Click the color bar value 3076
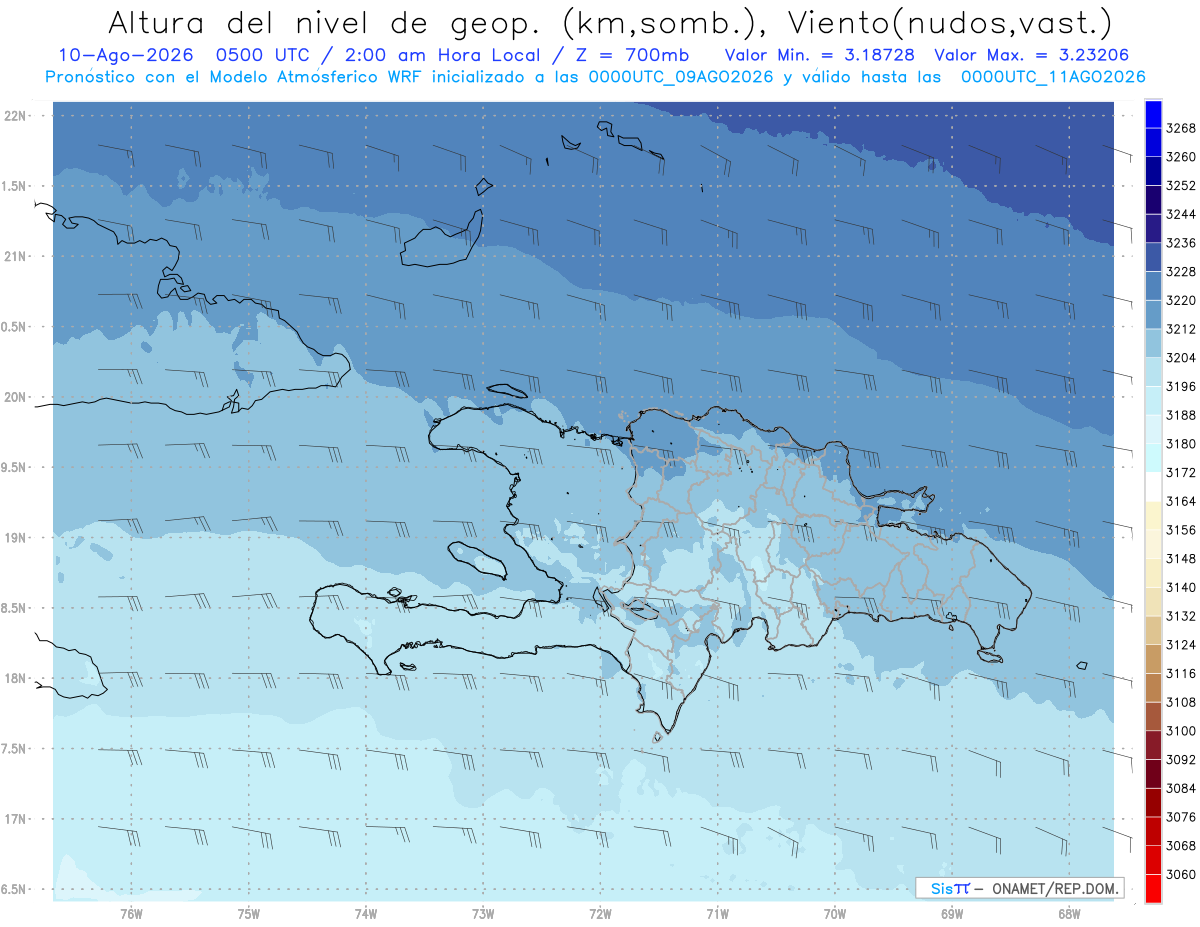 (1181, 817)
